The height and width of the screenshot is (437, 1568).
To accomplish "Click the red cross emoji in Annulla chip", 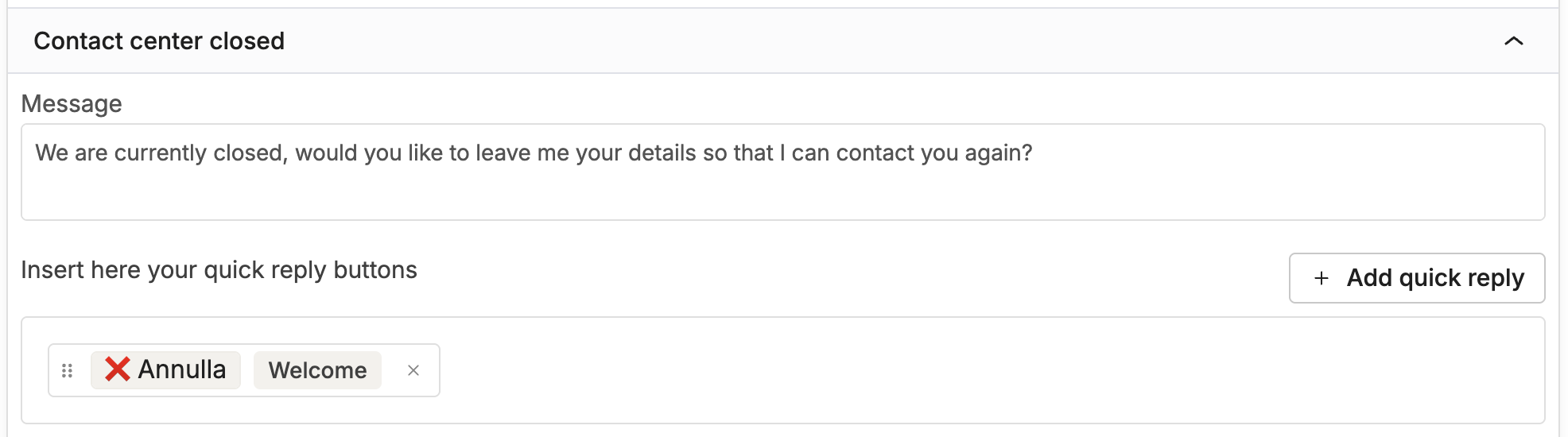I will click(118, 369).
